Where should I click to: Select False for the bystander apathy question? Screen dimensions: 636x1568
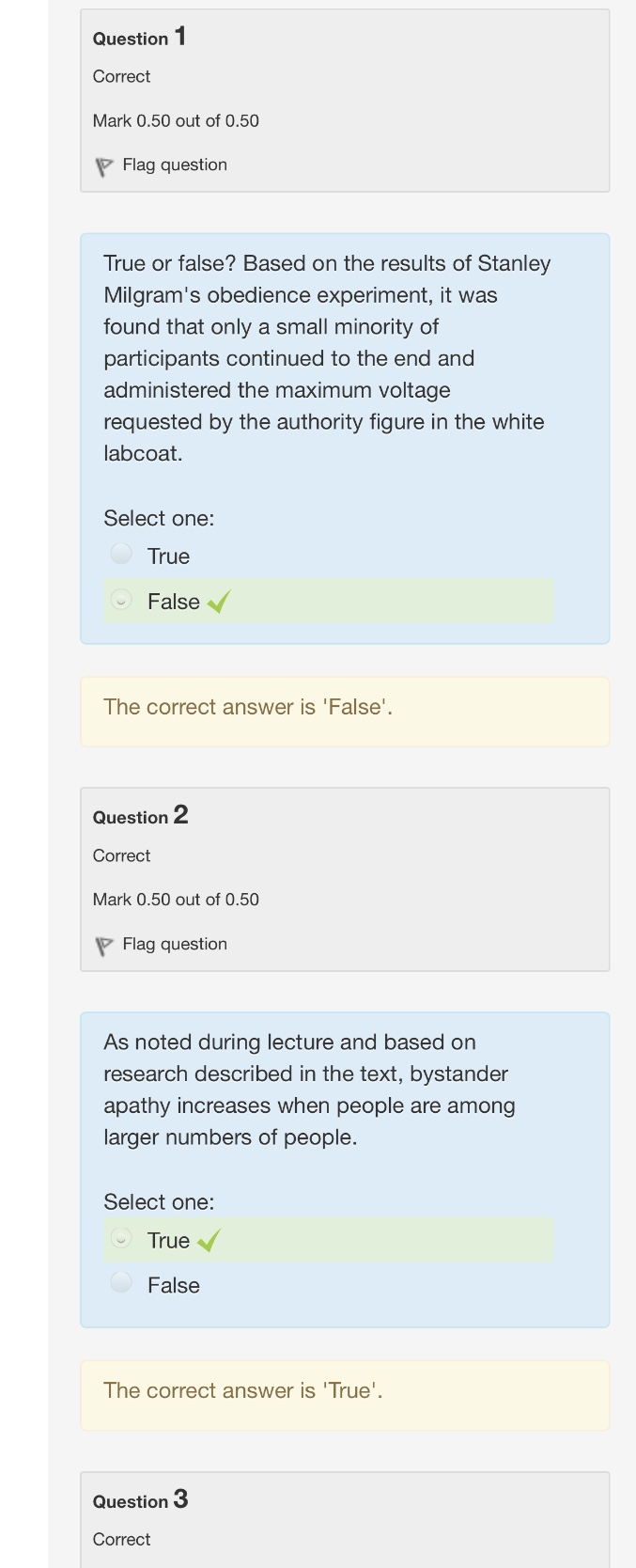click(121, 1282)
